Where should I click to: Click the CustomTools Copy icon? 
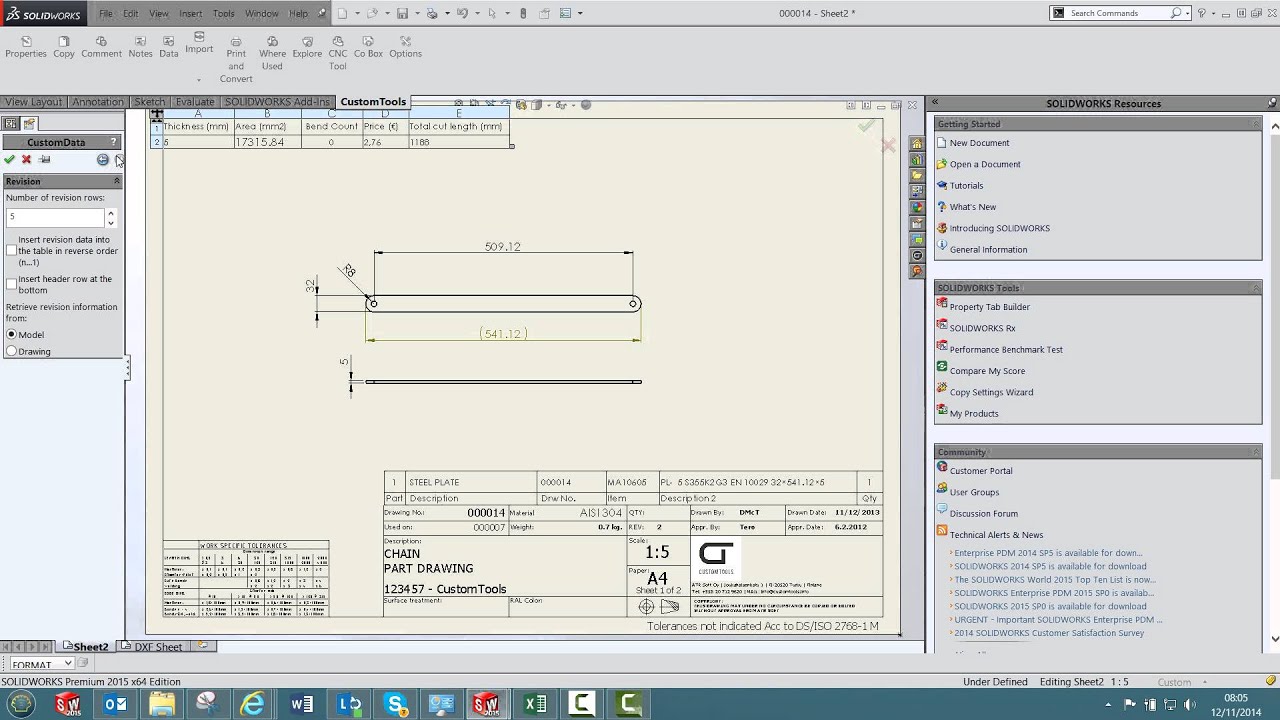[x=64, y=47]
